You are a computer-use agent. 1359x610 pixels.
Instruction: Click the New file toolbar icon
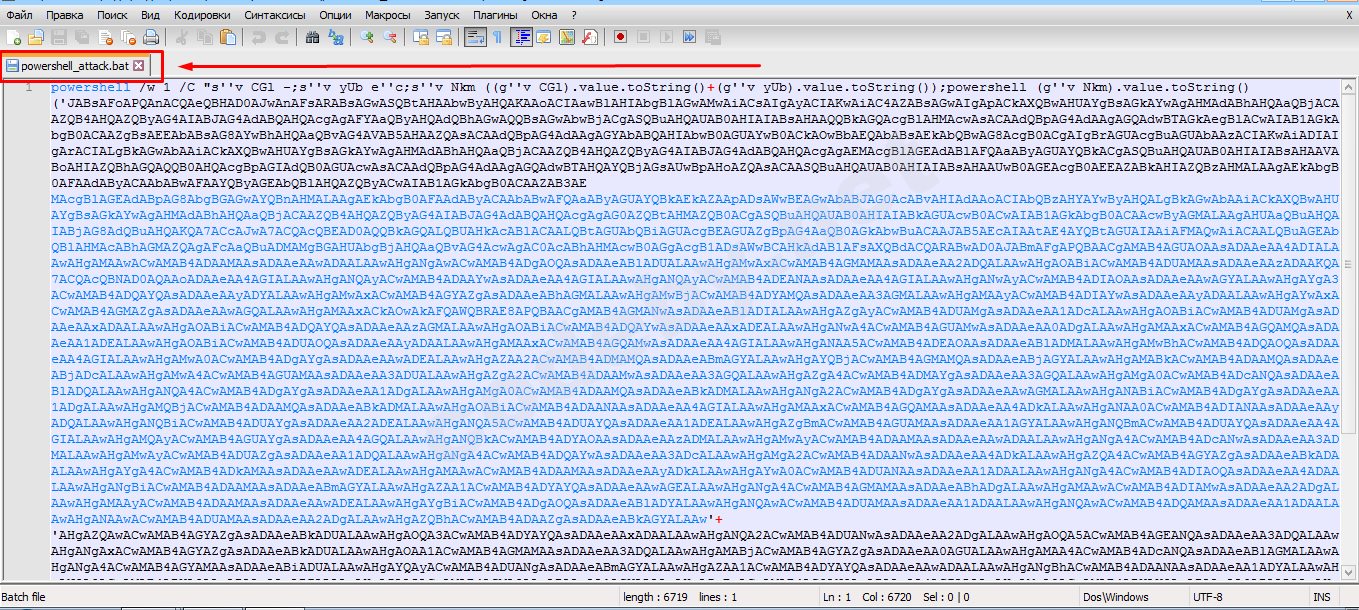(x=13, y=37)
